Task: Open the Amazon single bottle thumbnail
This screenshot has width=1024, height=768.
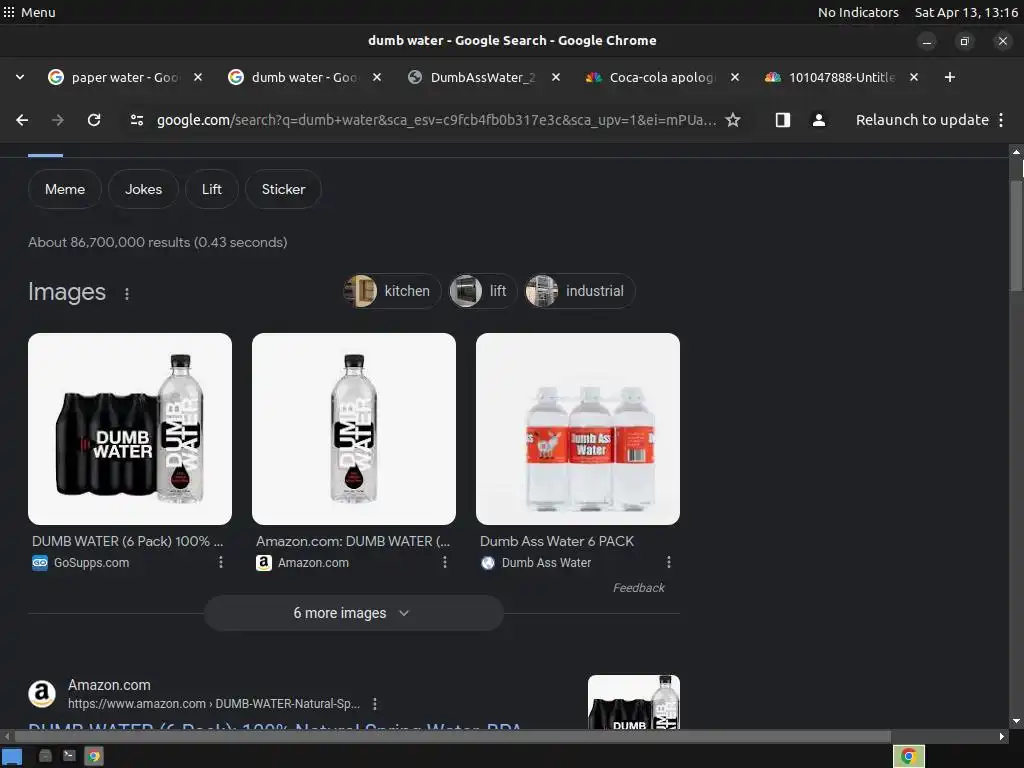Action: pyautogui.click(x=354, y=429)
